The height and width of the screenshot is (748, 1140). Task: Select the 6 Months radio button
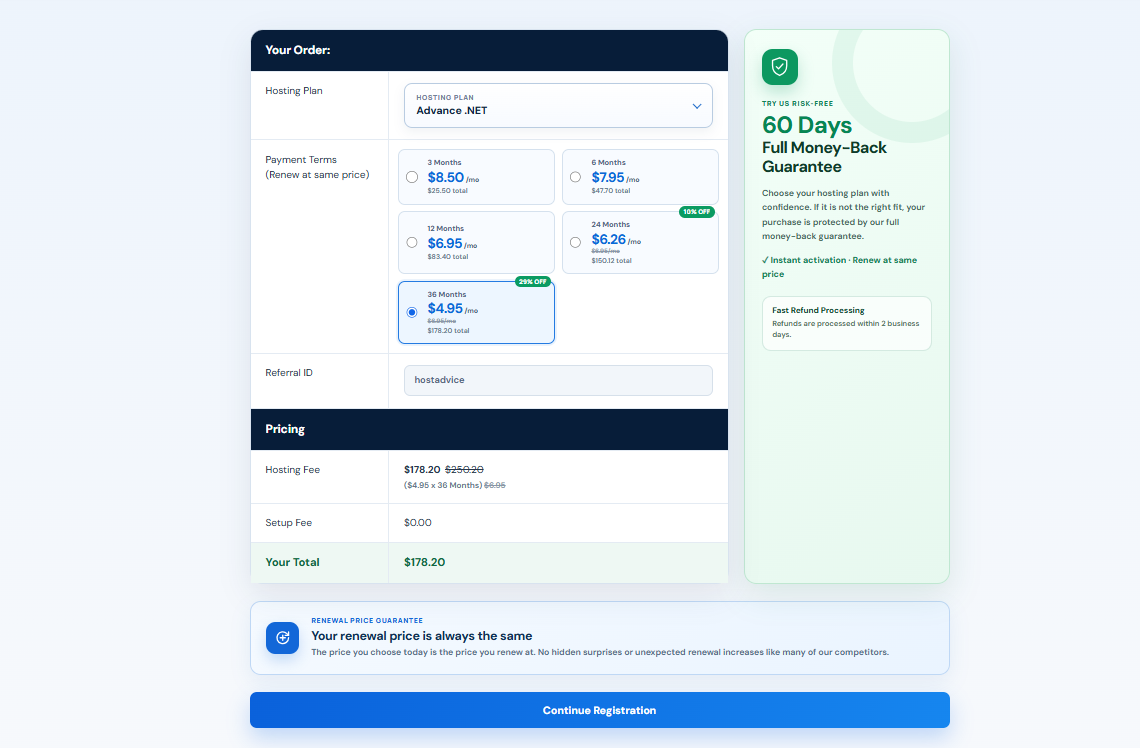pyautogui.click(x=576, y=177)
